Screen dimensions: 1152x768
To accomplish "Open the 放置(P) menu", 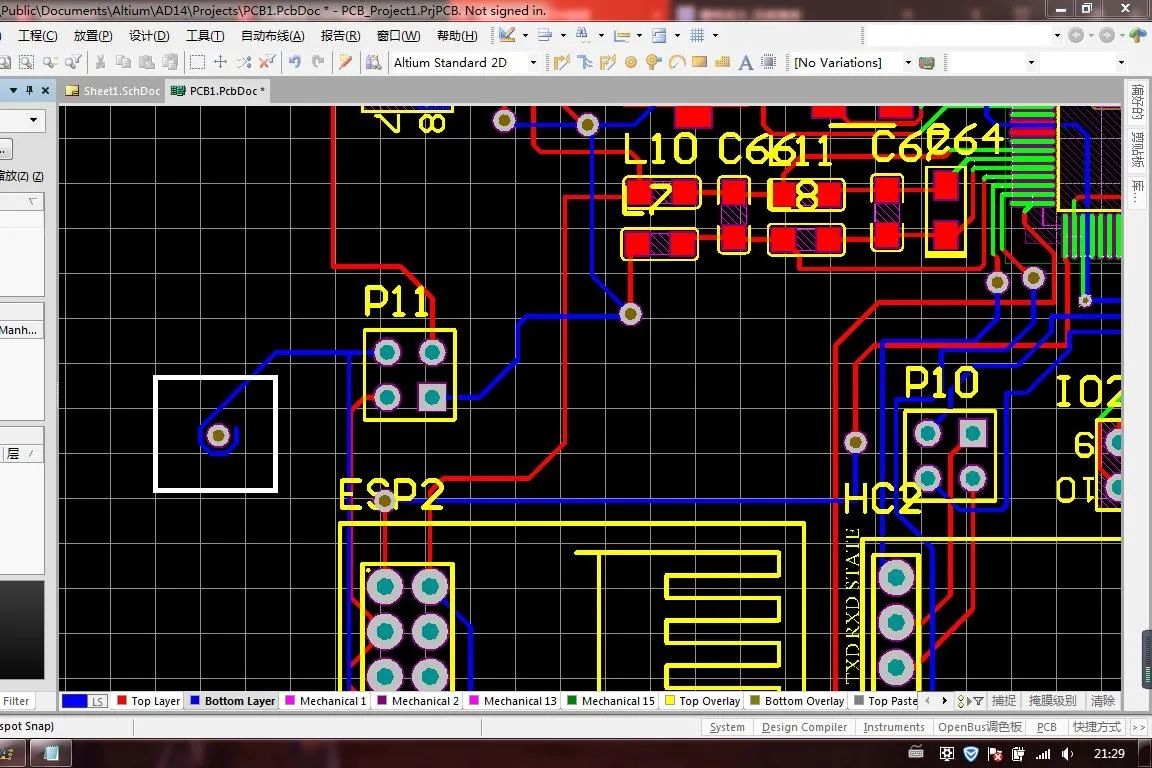I will coord(93,35).
